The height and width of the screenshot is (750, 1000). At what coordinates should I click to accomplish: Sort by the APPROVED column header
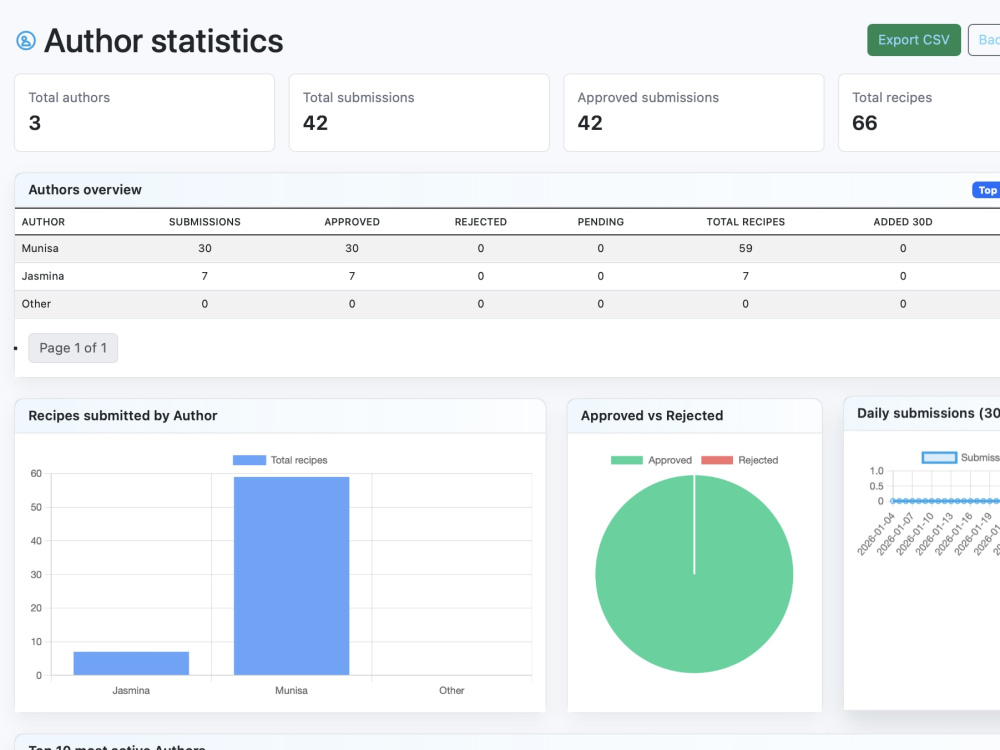(352, 222)
